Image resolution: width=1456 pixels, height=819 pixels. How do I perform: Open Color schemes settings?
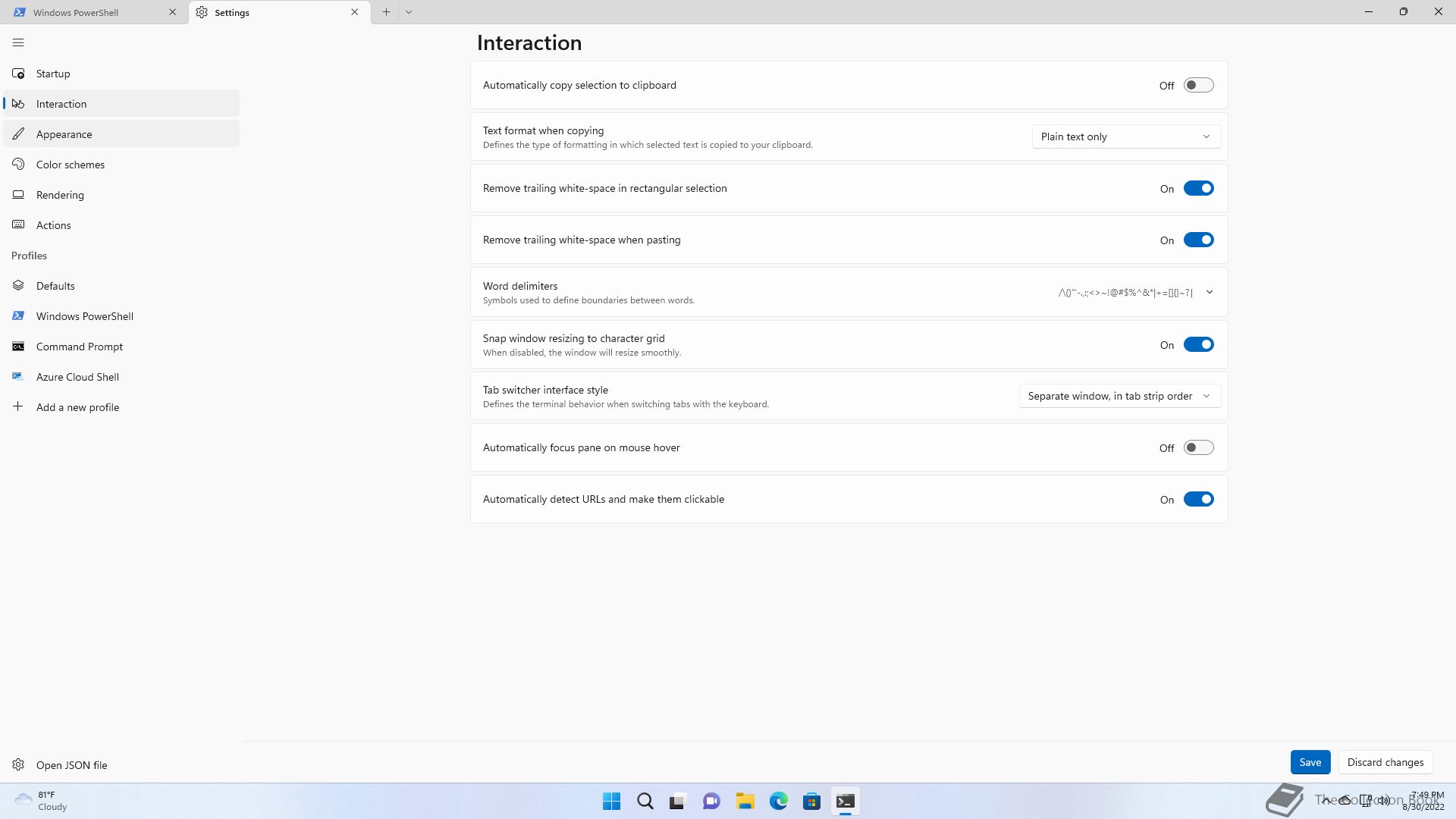121,165
